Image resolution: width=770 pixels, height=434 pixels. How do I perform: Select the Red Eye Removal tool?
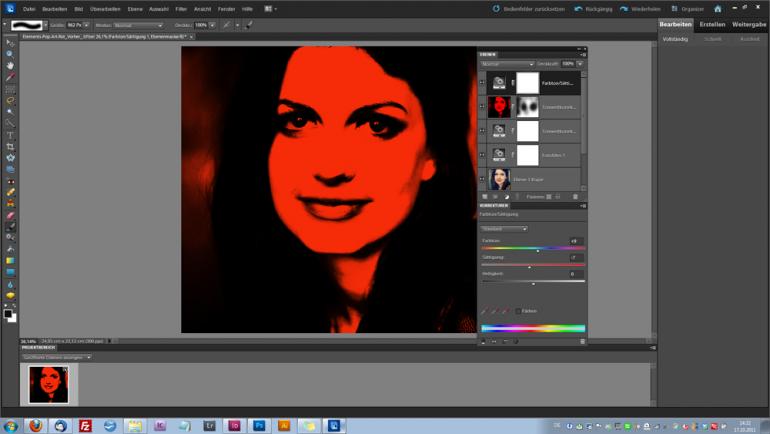(x=10, y=181)
